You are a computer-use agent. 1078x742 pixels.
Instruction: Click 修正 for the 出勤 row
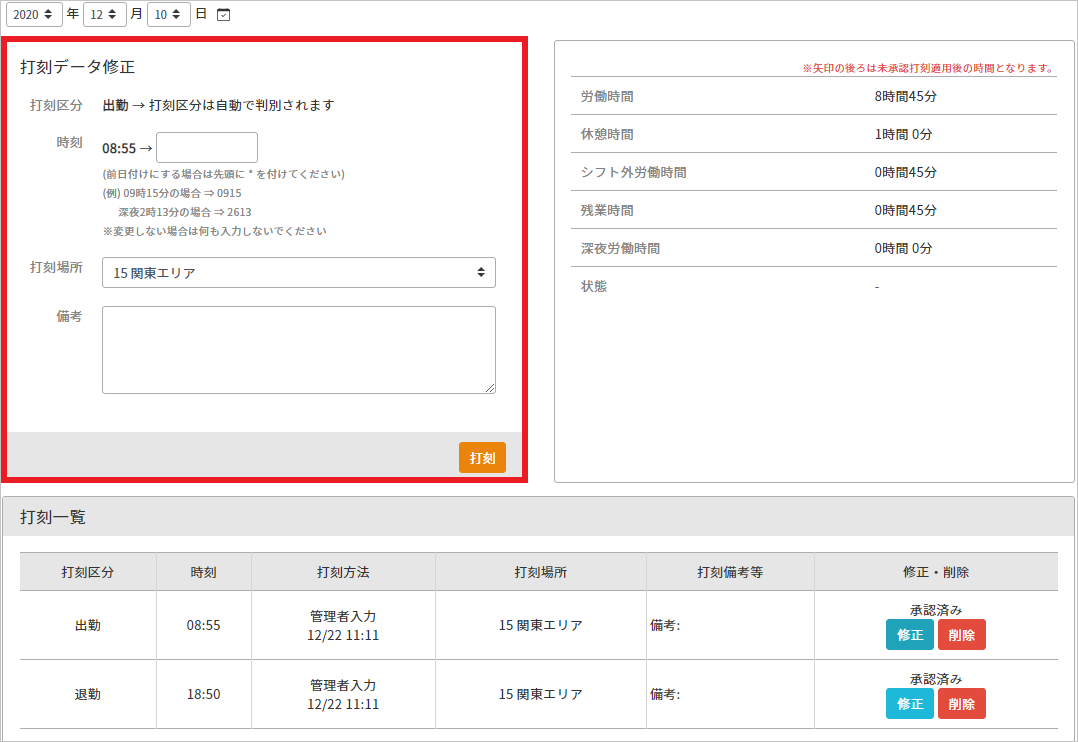909,635
